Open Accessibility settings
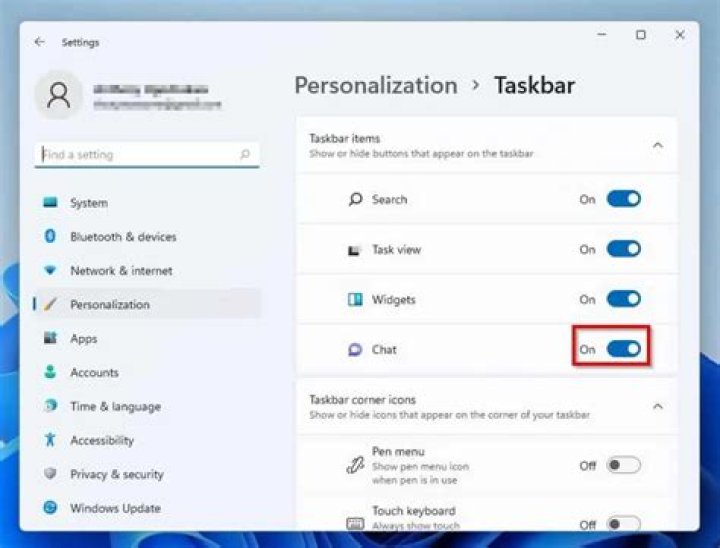This screenshot has height=548, width=720. pyautogui.click(x=148, y=440)
